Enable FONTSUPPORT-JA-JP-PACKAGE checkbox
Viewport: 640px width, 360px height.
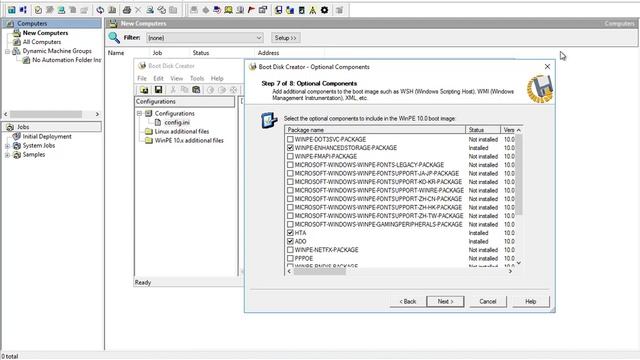[290, 173]
